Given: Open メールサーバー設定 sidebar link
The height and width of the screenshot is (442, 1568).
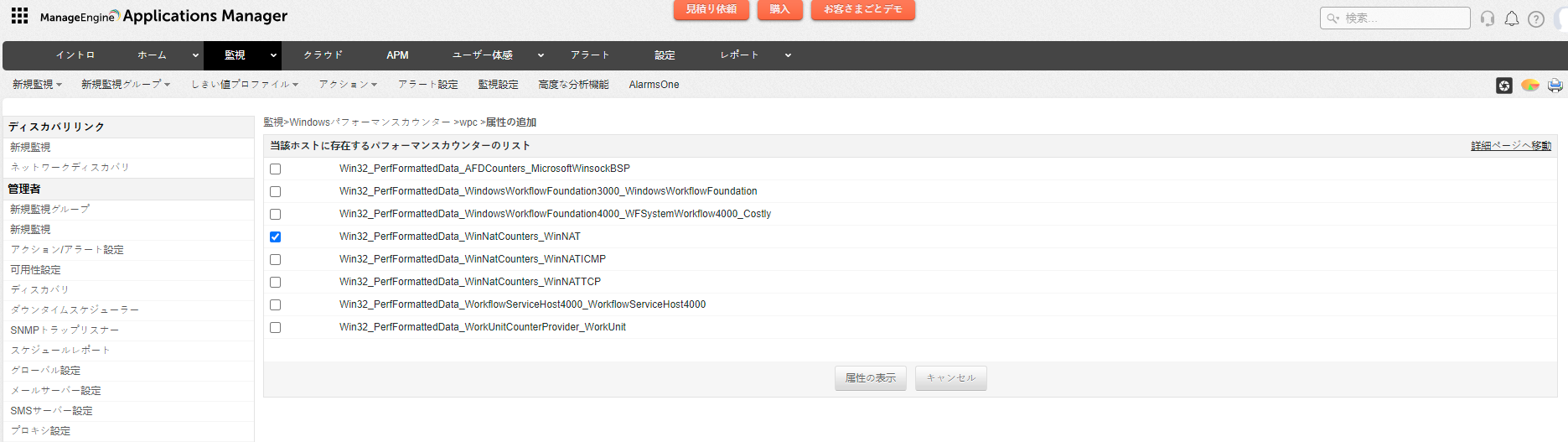Looking at the screenshot, I should click(55, 391).
